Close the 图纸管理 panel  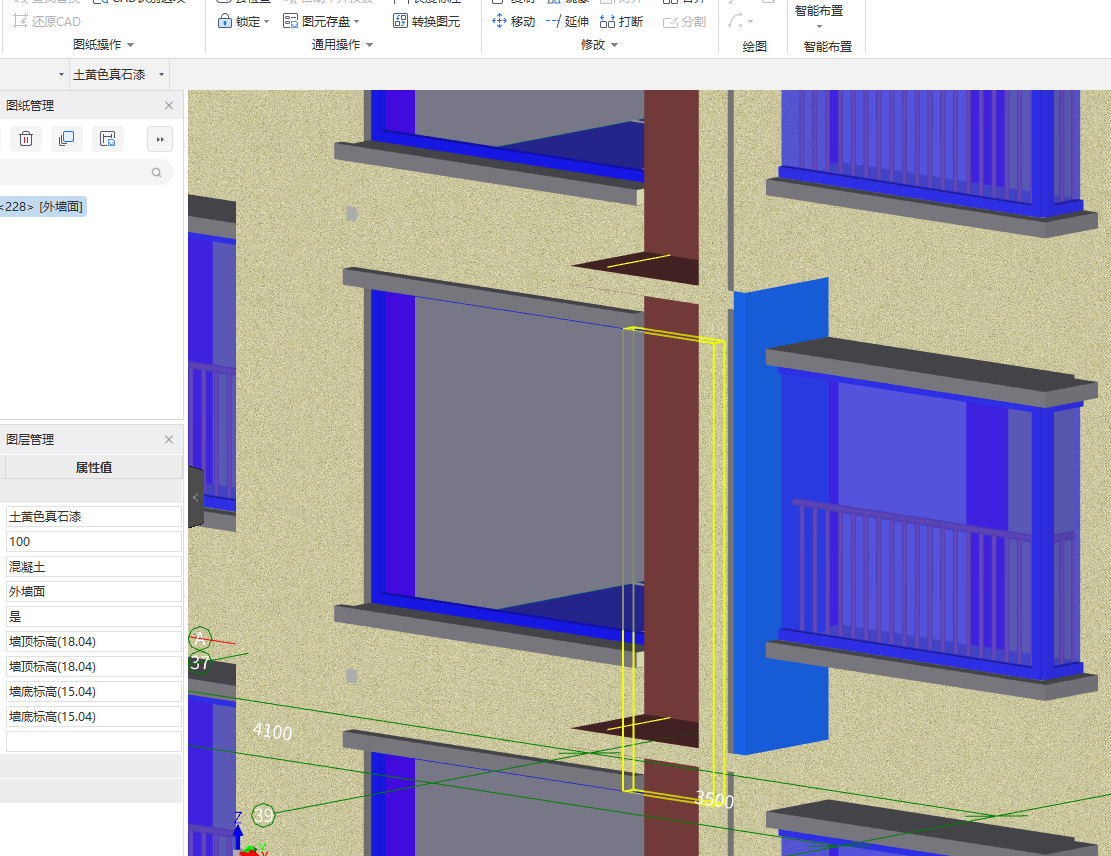(169, 106)
